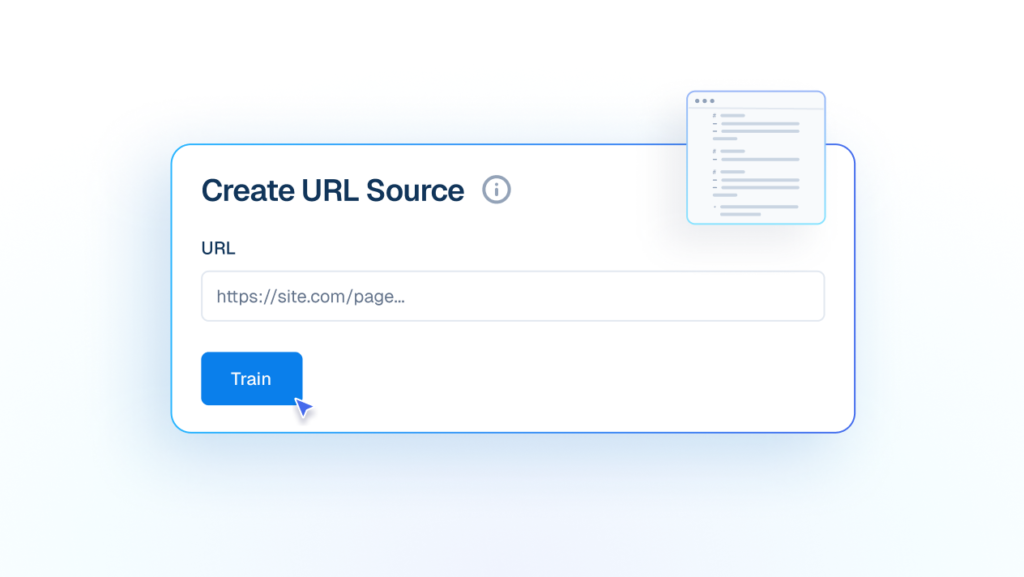This screenshot has width=1024, height=577.
Task: Select the bullet icon of the first list item
Action: (714, 115)
